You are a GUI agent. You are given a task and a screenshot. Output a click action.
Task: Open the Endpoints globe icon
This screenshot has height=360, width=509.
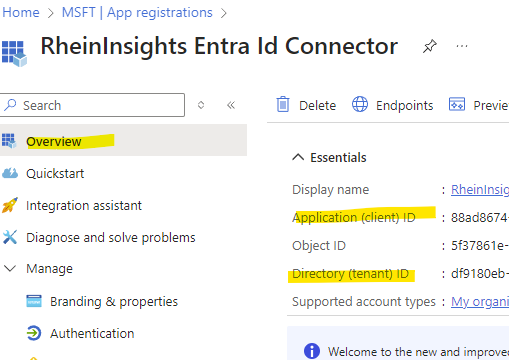[360, 104]
